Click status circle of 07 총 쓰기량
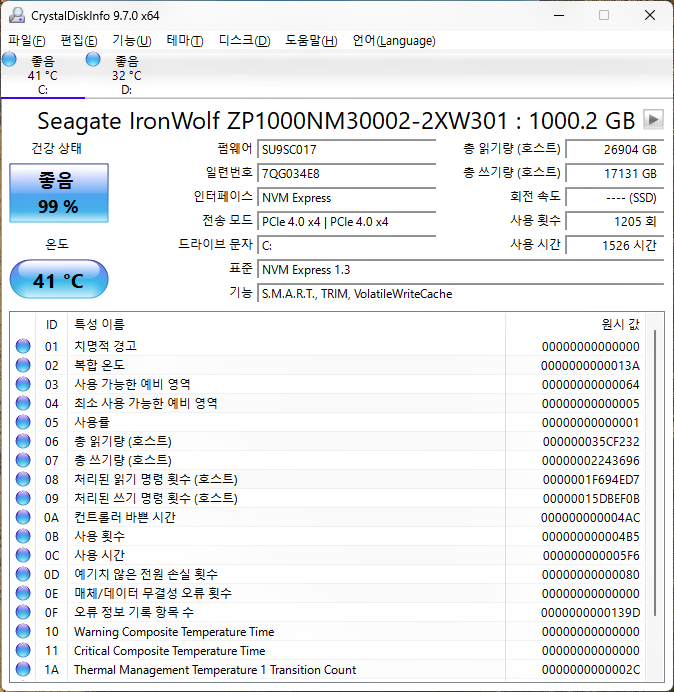The width and height of the screenshot is (674, 692). 23,460
